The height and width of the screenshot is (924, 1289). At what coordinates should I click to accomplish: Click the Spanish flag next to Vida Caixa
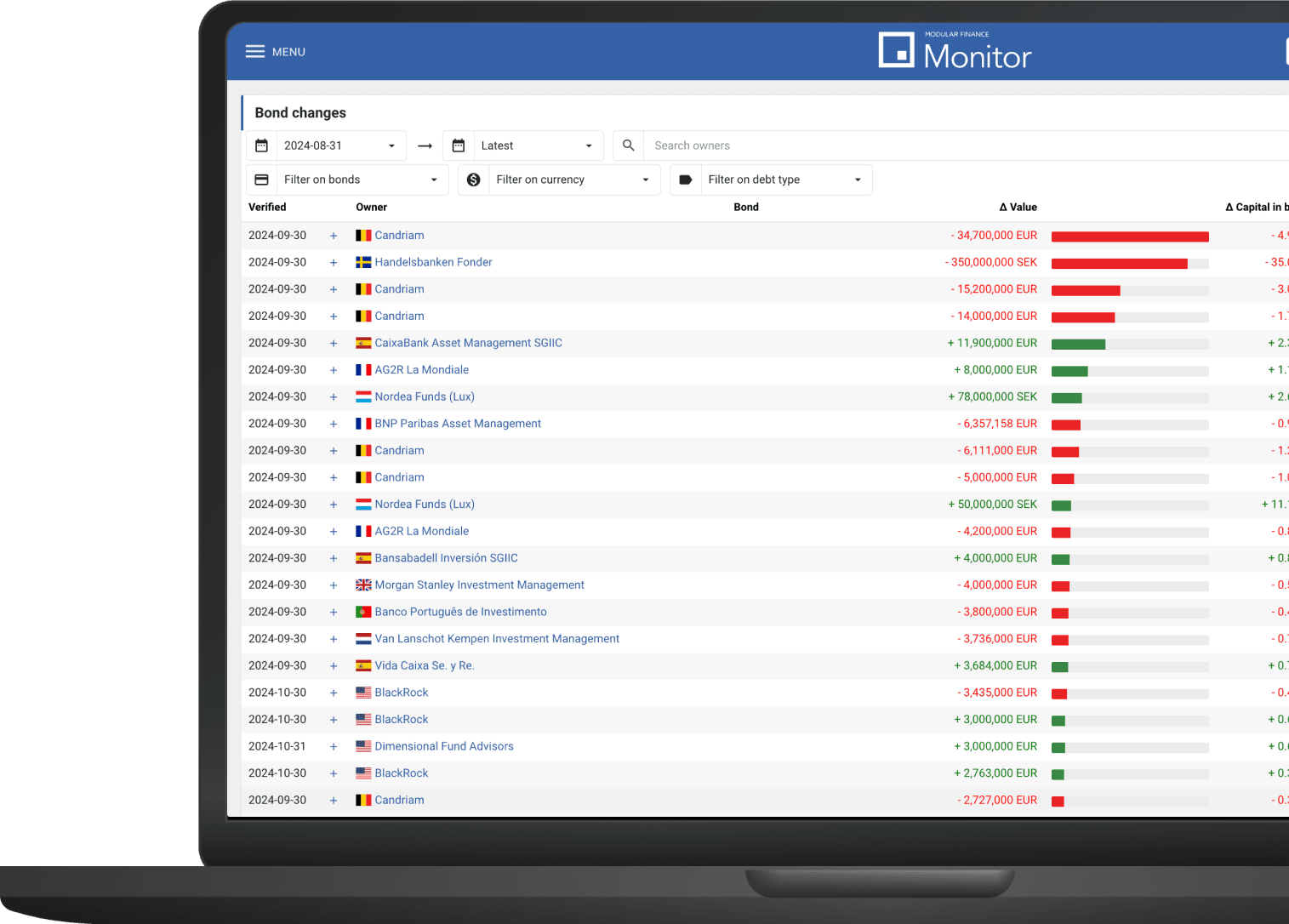(x=363, y=665)
